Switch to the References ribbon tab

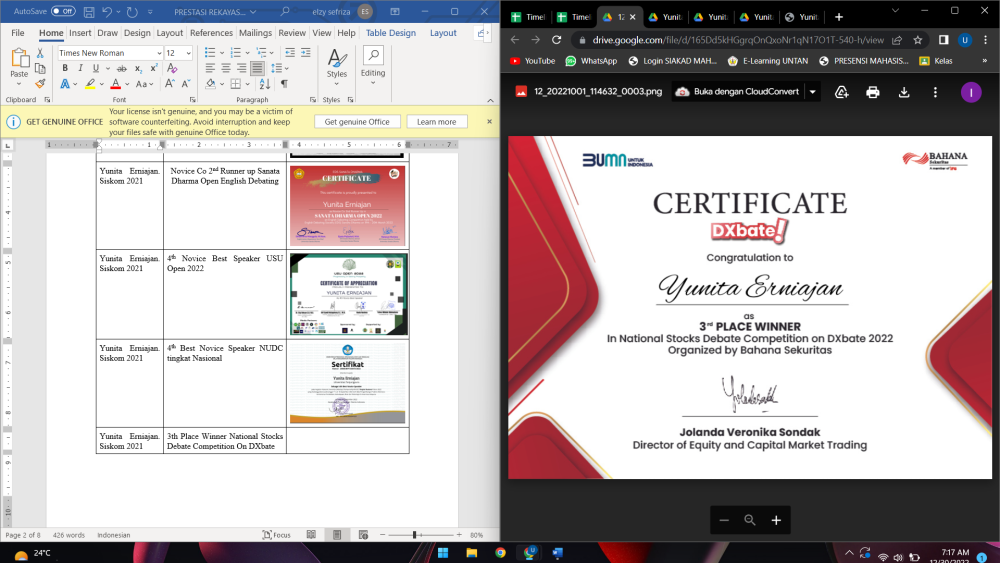(211, 33)
